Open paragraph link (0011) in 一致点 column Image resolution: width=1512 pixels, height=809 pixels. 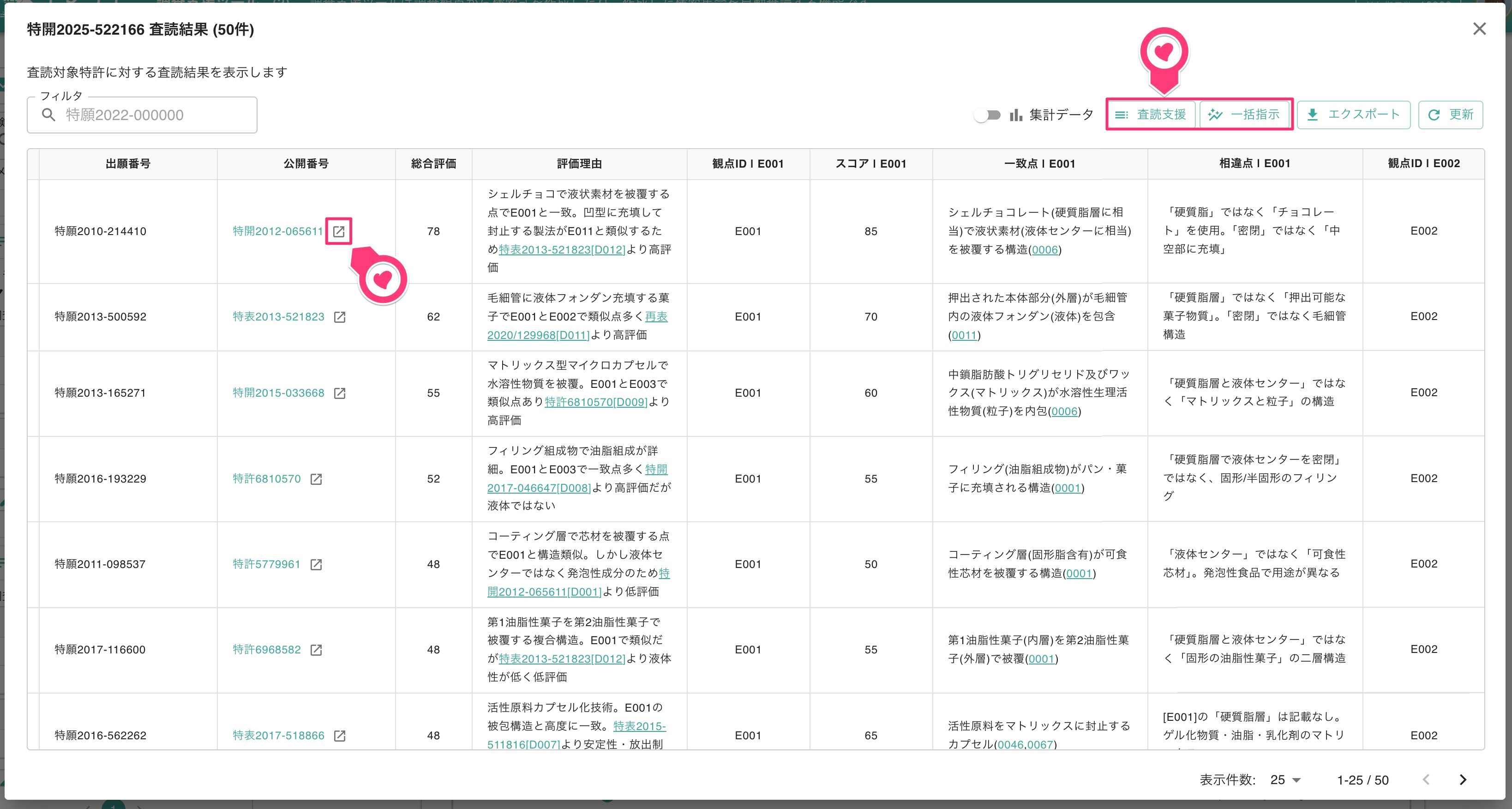pos(964,335)
